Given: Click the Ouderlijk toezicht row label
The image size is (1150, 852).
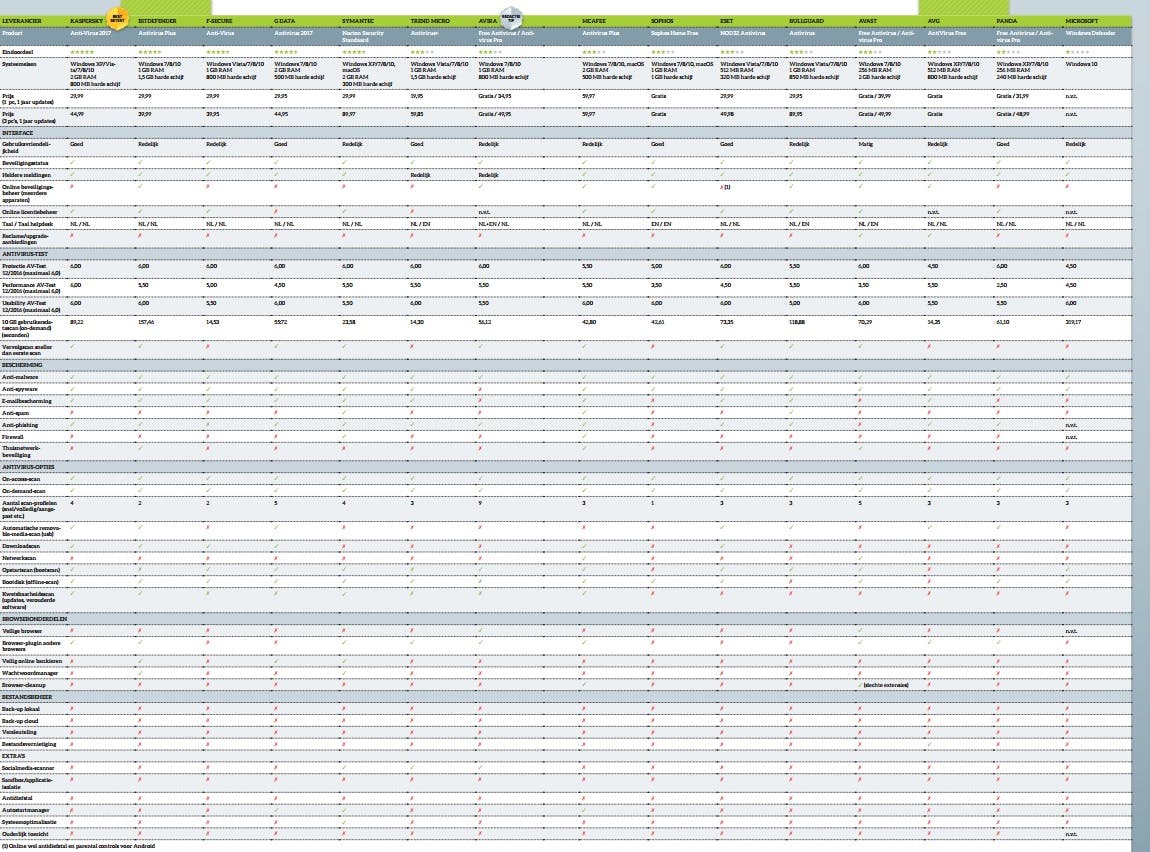Looking at the screenshot, I should pyautogui.click(x=25, y=834).
